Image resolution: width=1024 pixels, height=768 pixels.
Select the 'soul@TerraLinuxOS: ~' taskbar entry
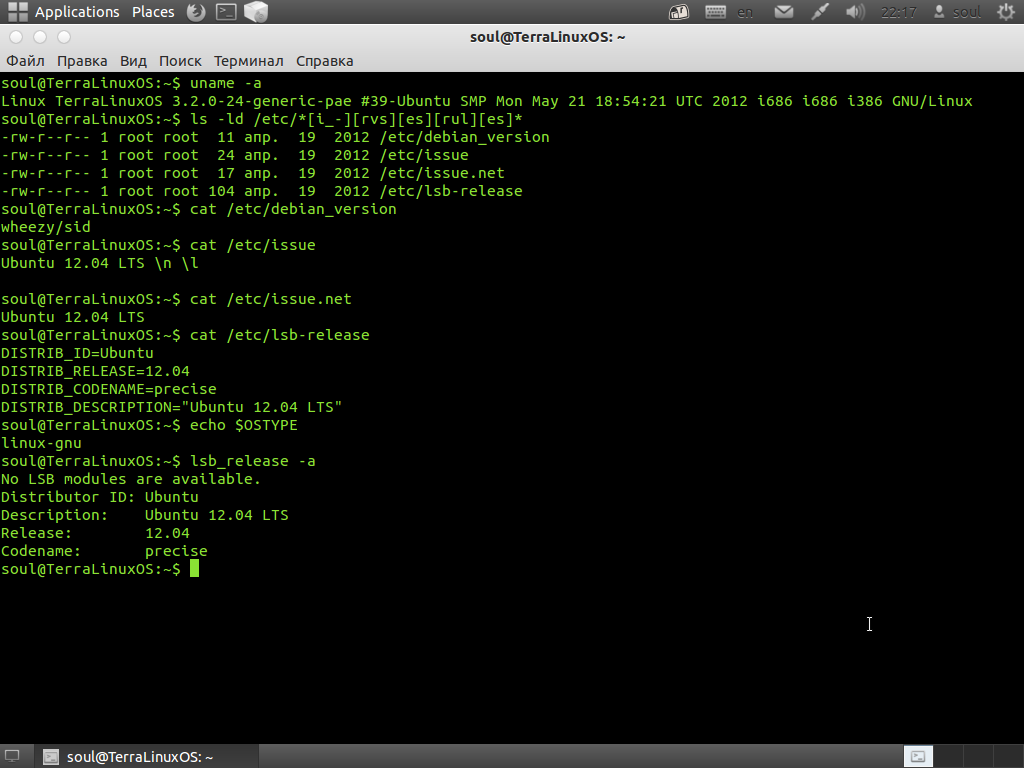(x=146, y=757)
